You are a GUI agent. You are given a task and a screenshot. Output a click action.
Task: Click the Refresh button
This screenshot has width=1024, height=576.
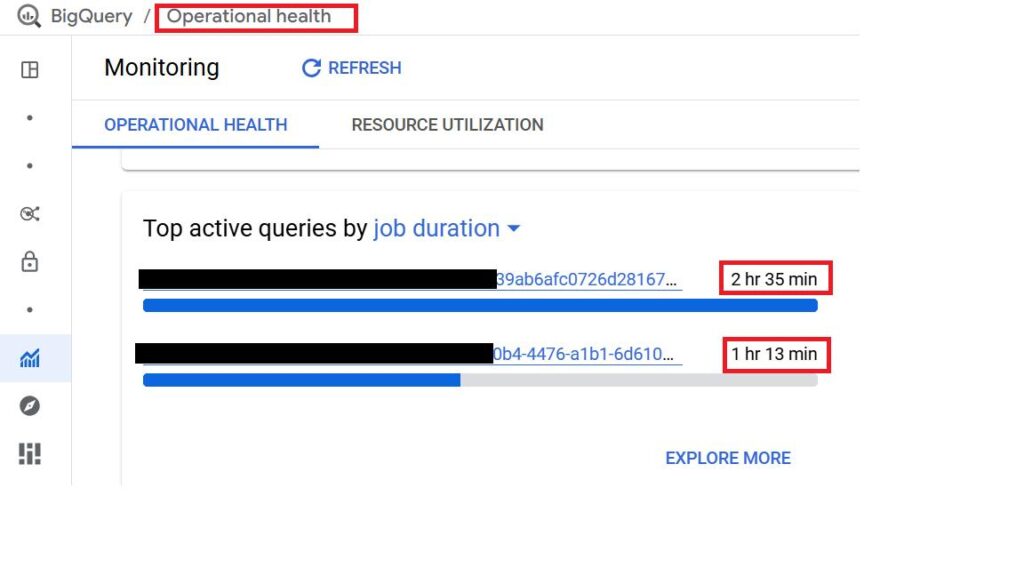[x=351, y=68]
